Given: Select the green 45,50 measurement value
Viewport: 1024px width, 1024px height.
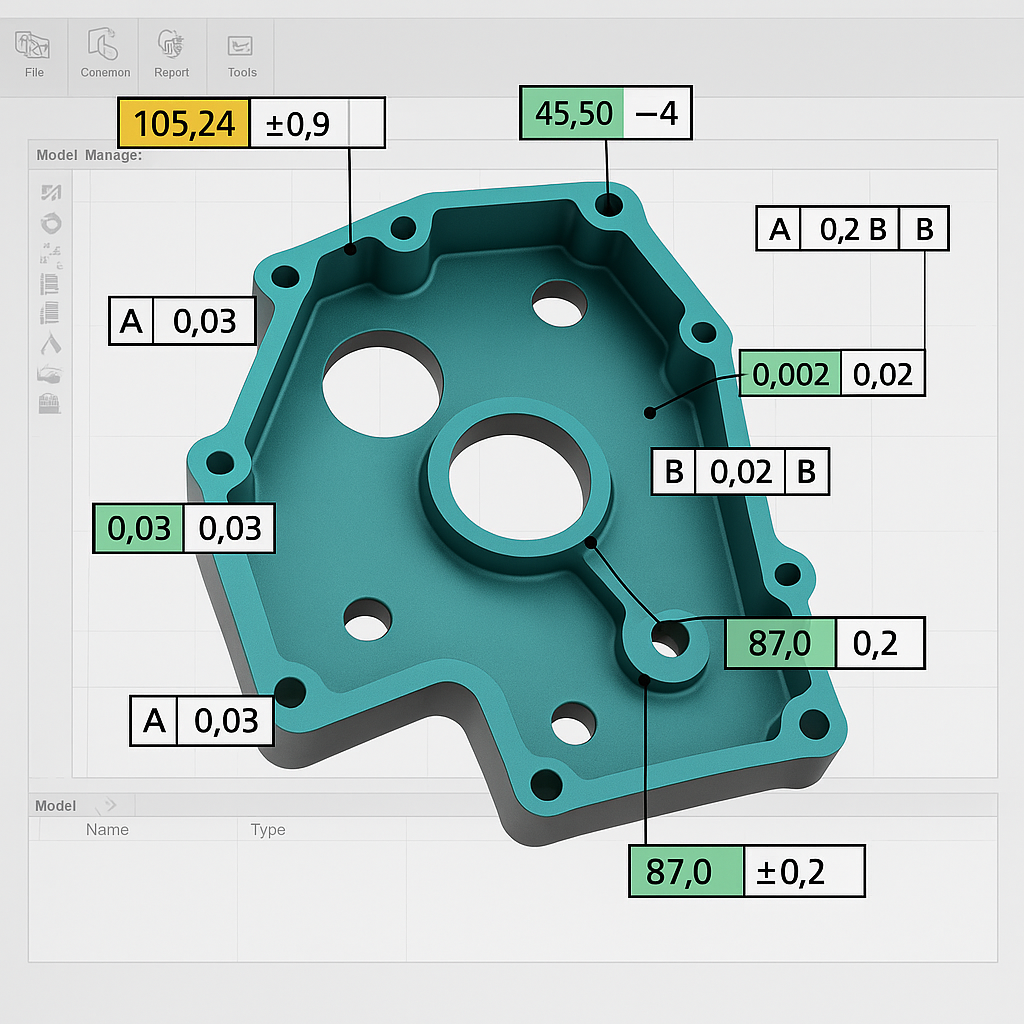Looking at the screenshot, I should click(573, 113).
